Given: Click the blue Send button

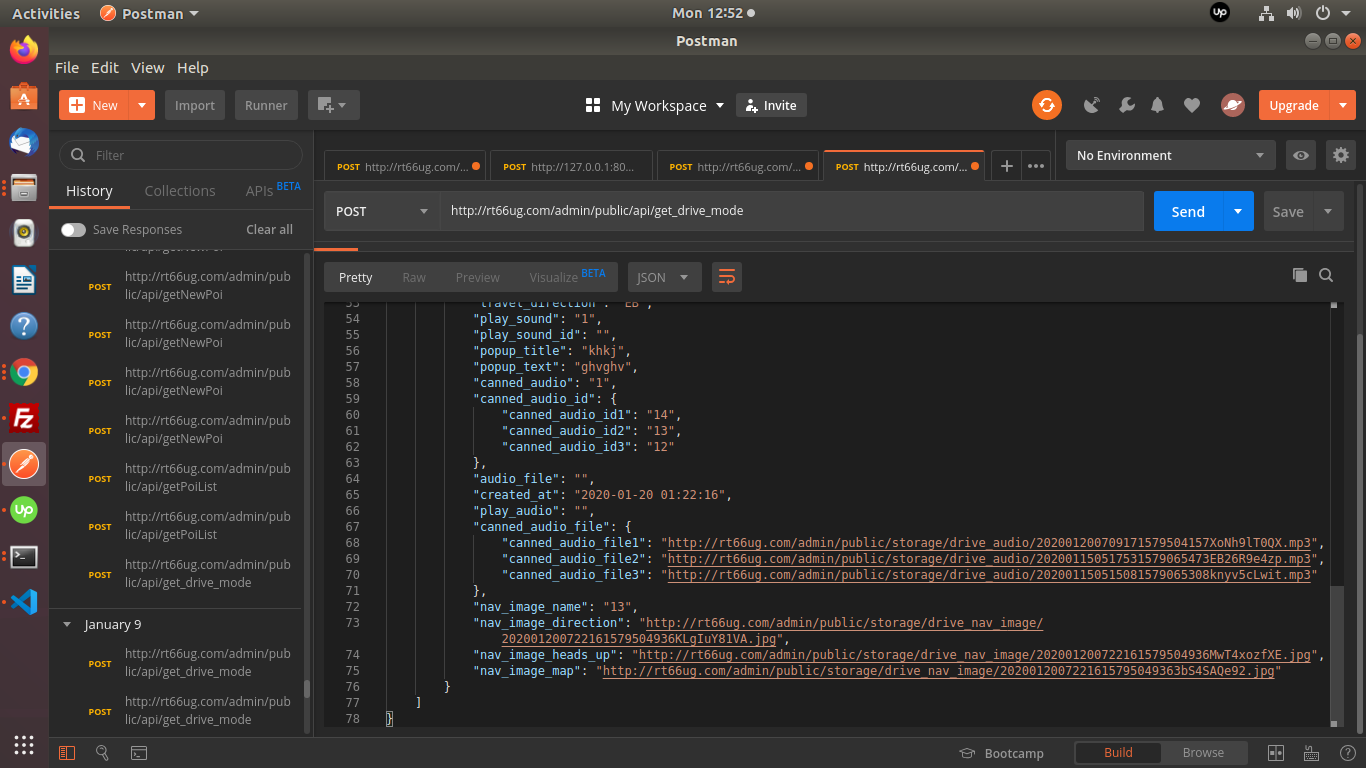Looking at the screenshot, I should 1188,211.
